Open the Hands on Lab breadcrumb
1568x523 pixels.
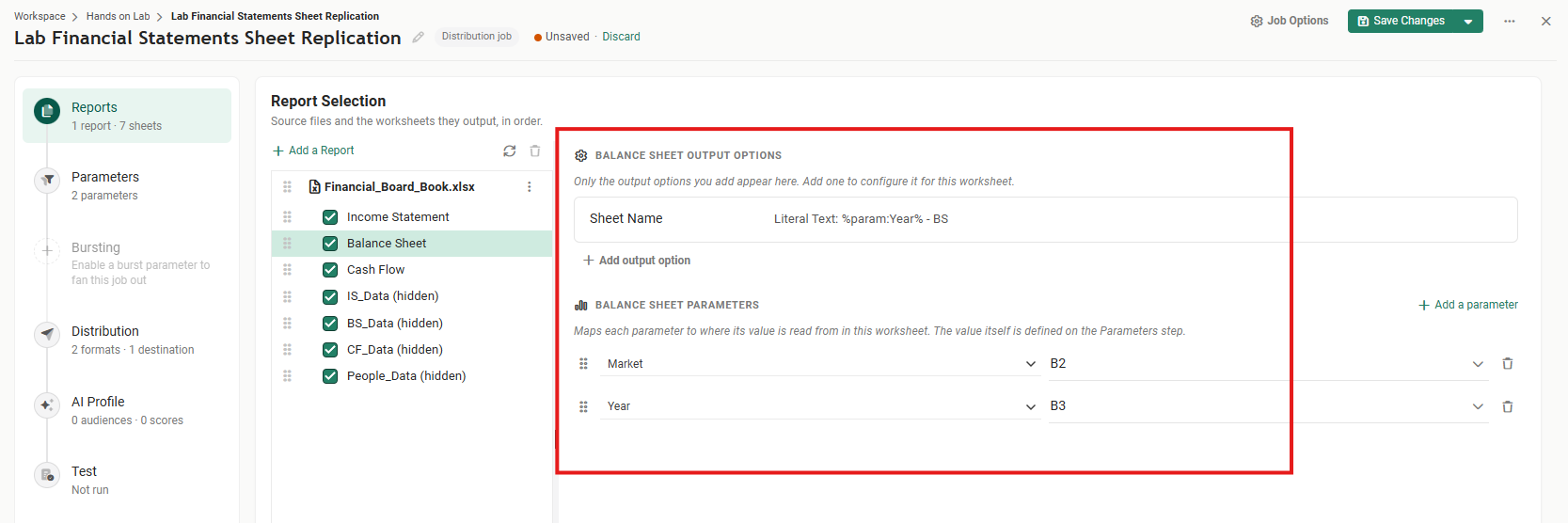coord(118,16)
